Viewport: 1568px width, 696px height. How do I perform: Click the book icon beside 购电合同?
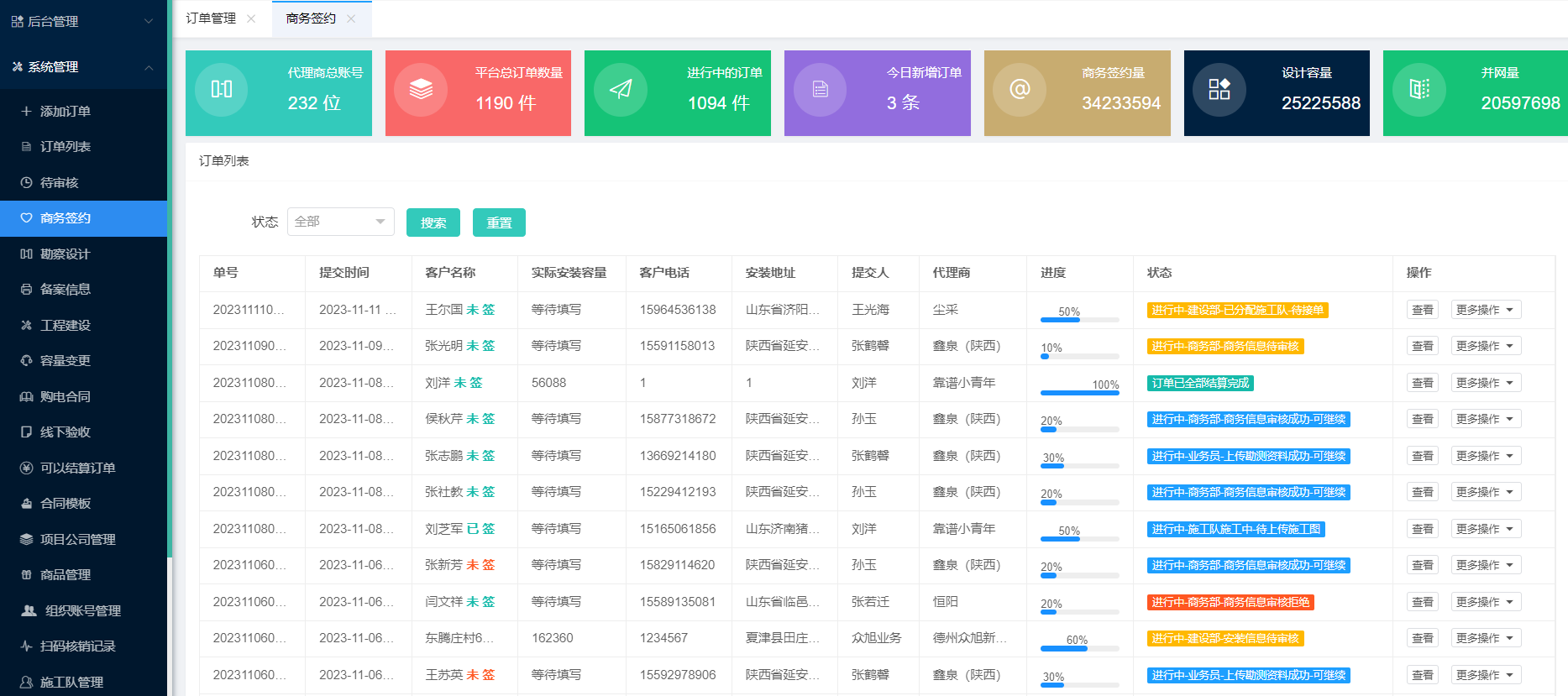tap(26, 396)
